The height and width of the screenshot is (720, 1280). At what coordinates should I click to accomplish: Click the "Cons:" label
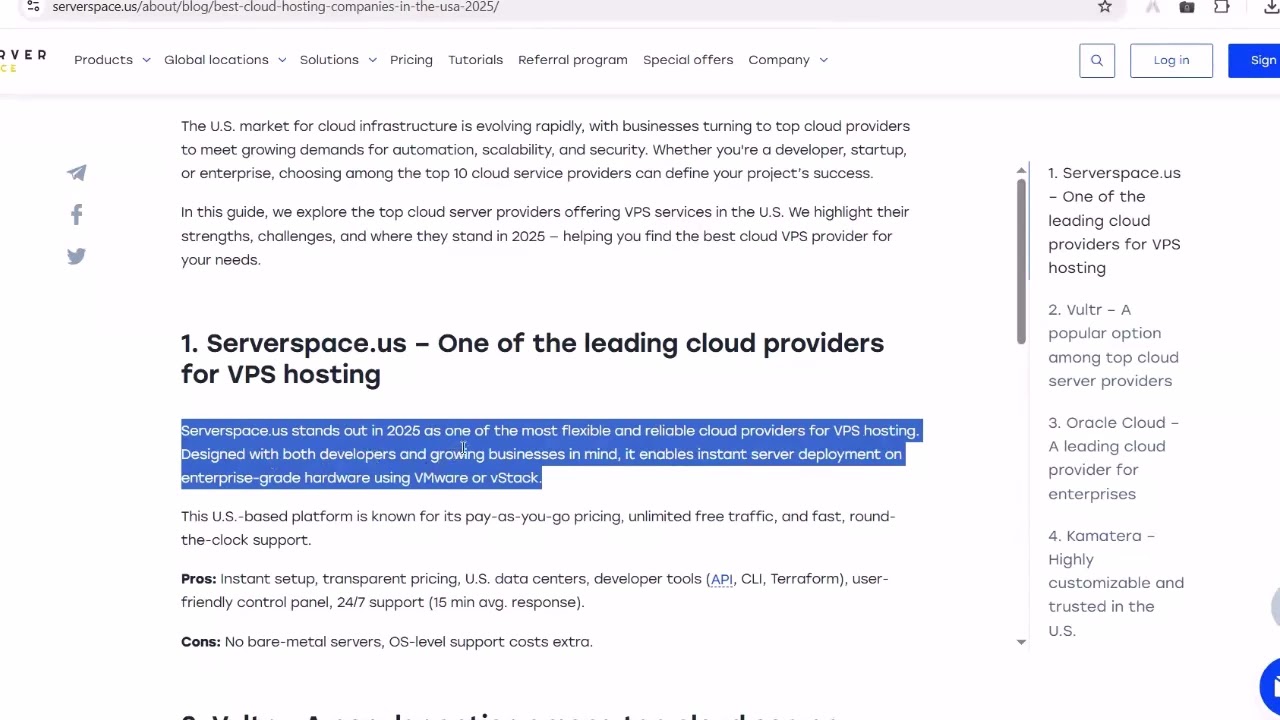pos(201,642)
